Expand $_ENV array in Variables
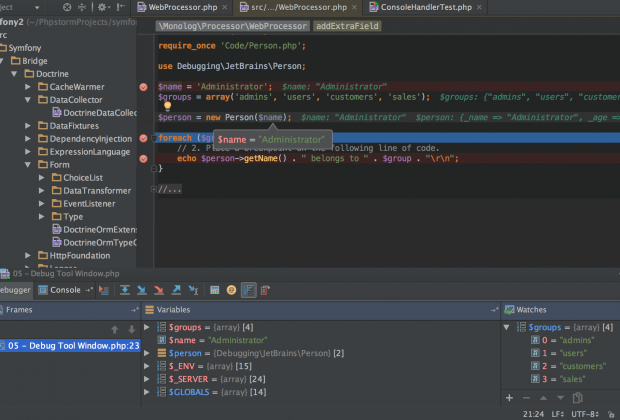This screenshot has height=420, width=620. coord(147,366)
